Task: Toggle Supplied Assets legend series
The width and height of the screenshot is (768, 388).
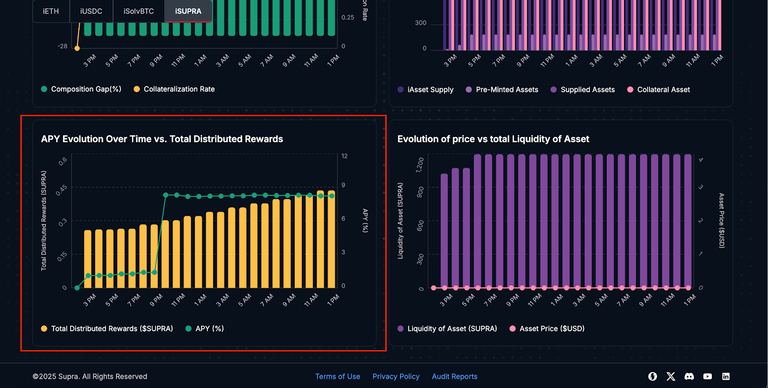Action: (x=582, y=90)
